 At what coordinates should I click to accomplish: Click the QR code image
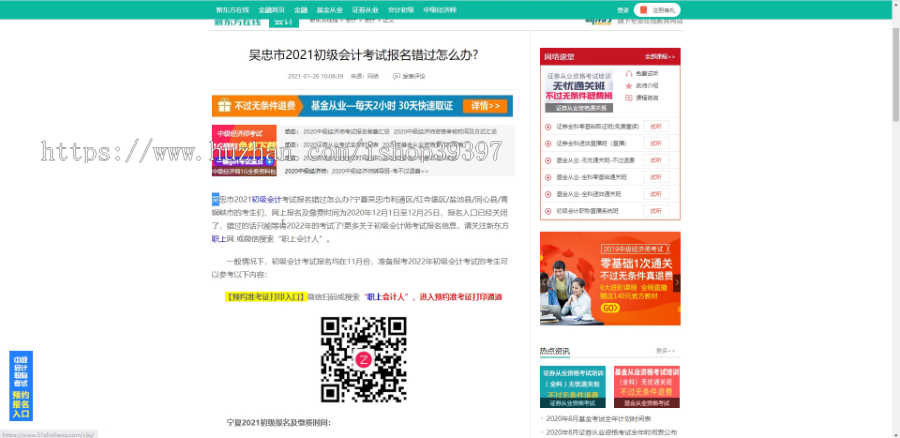pos(363,359)
